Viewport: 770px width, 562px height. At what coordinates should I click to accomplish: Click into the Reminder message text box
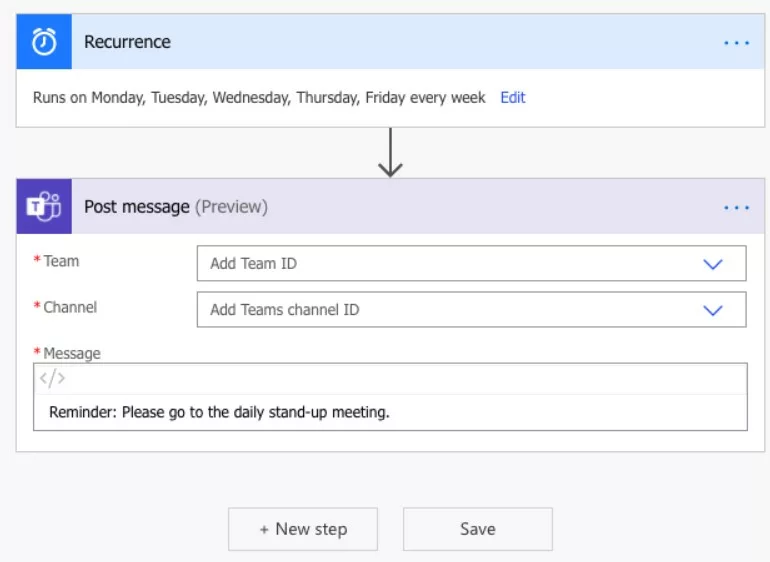(390, 412)
